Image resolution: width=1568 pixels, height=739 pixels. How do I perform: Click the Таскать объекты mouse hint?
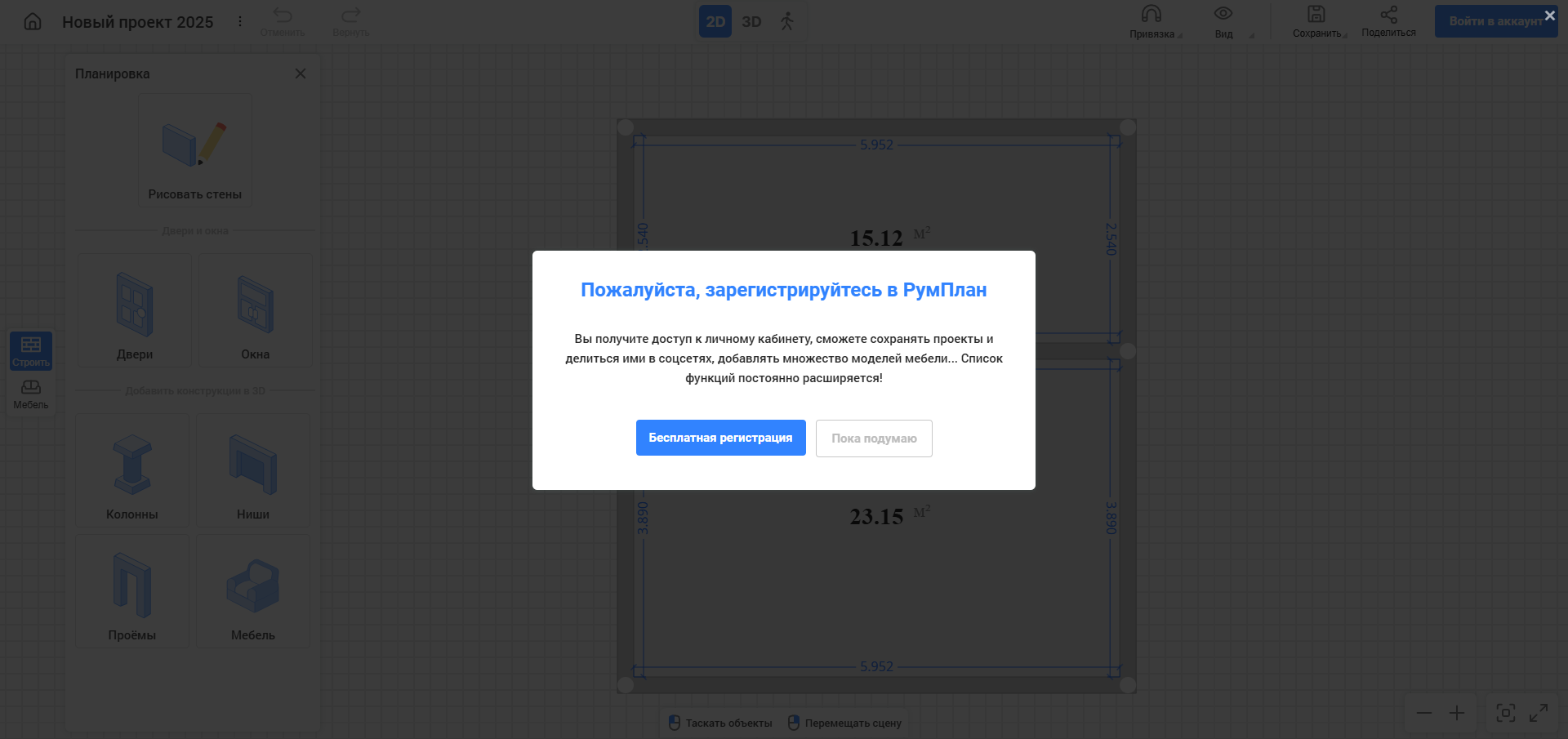pos(720,723)
